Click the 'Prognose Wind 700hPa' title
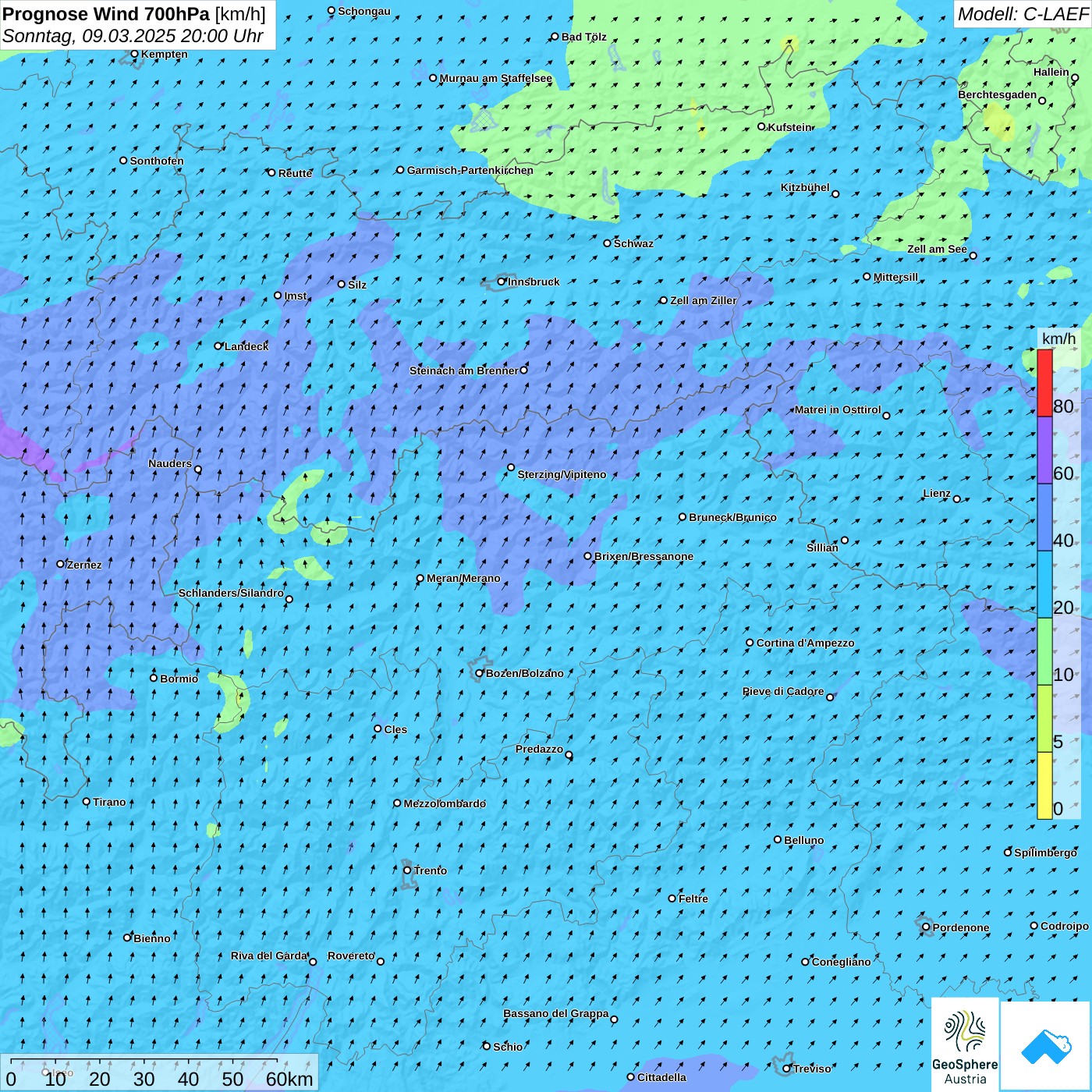 106,14
